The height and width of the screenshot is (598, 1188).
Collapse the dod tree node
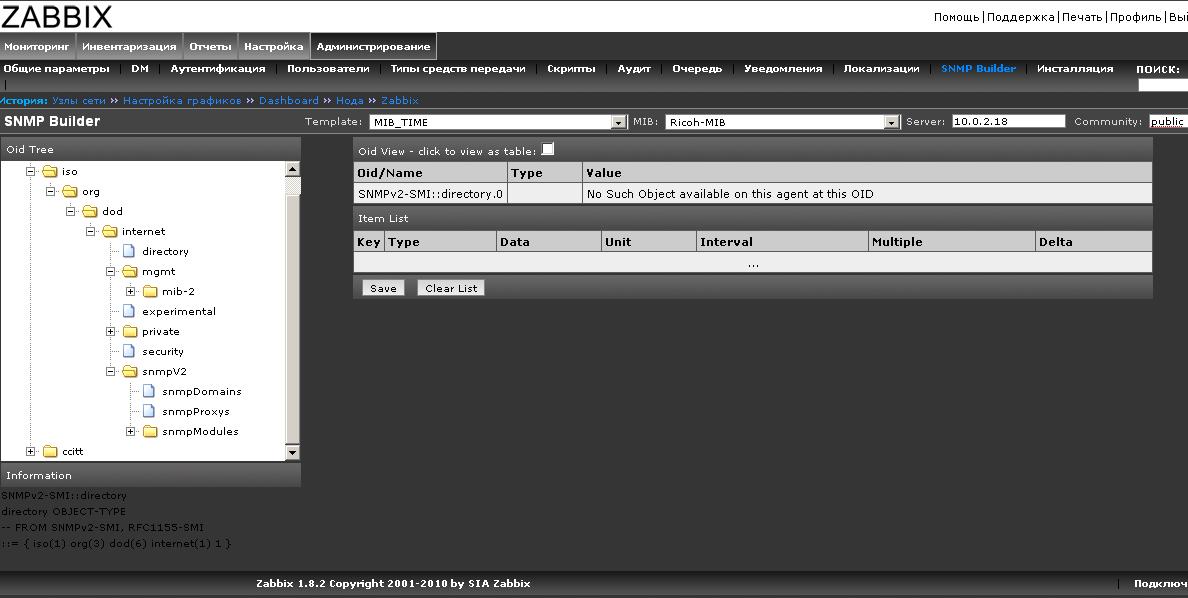[70, 211]
